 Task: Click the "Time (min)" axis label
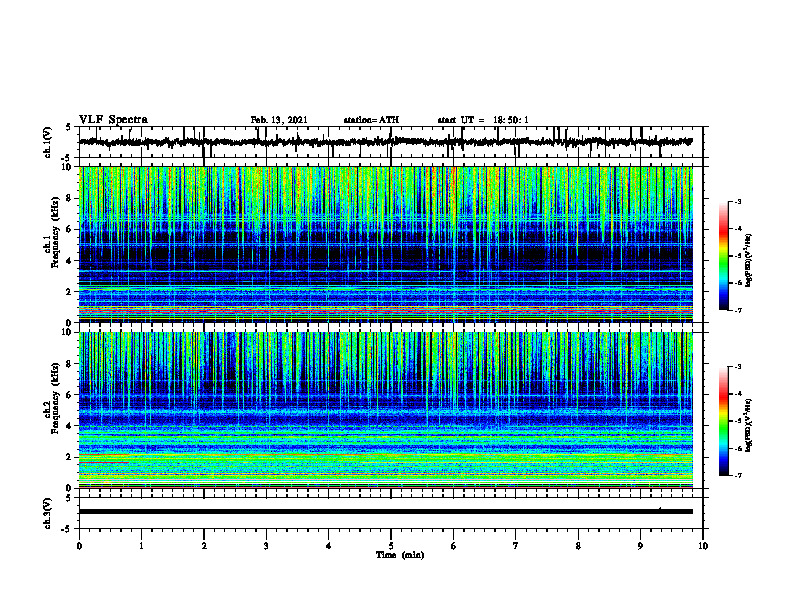(x=400, y=555)
